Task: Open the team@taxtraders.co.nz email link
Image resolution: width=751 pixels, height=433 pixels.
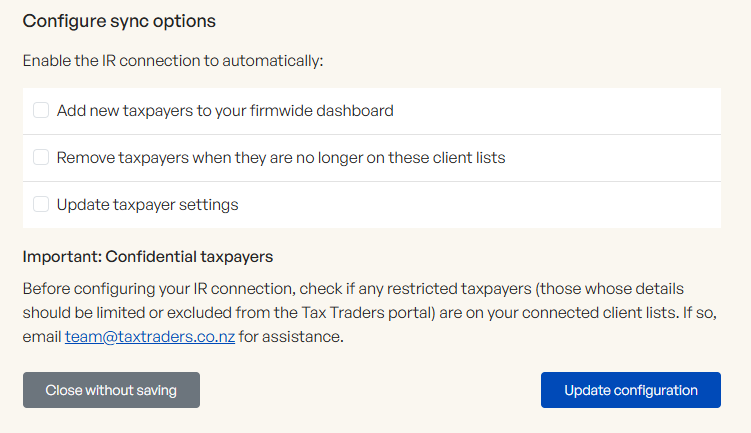Action: point(150,337)
